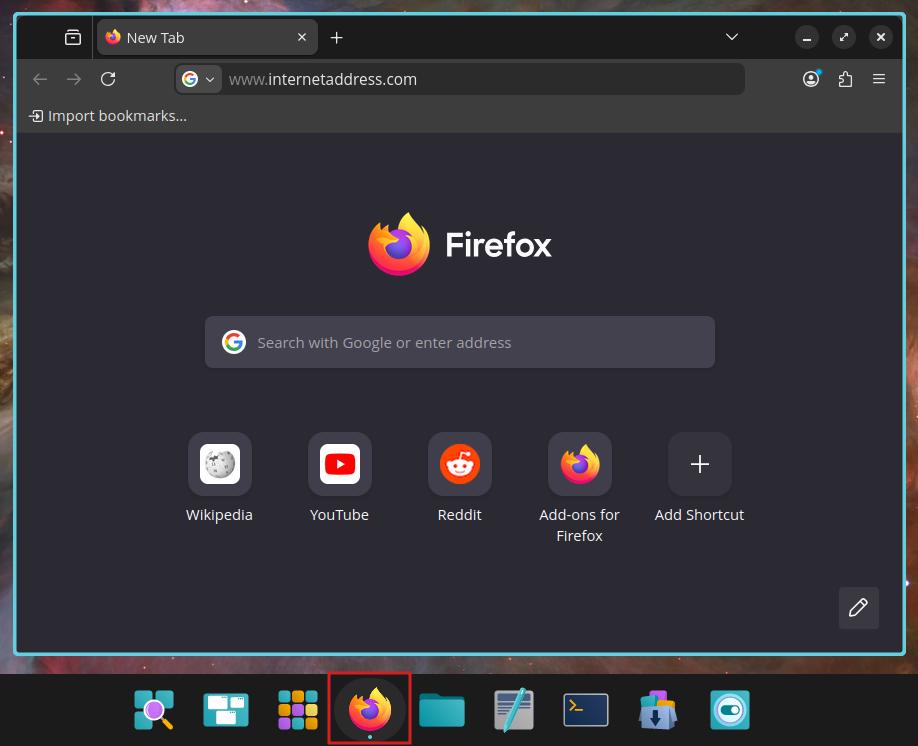The width and height of the screenshot is (918, 746).
Task: Click the back navigation arrow
Action: point(40,79)
